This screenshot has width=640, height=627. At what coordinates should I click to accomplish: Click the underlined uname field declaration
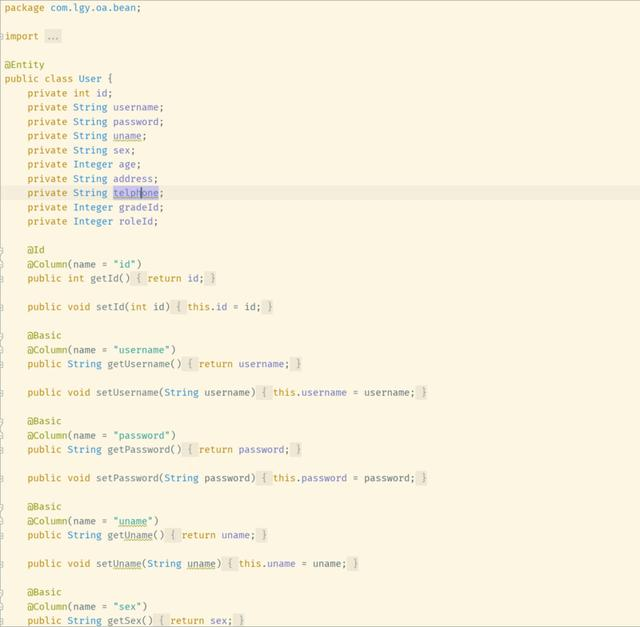128,136
